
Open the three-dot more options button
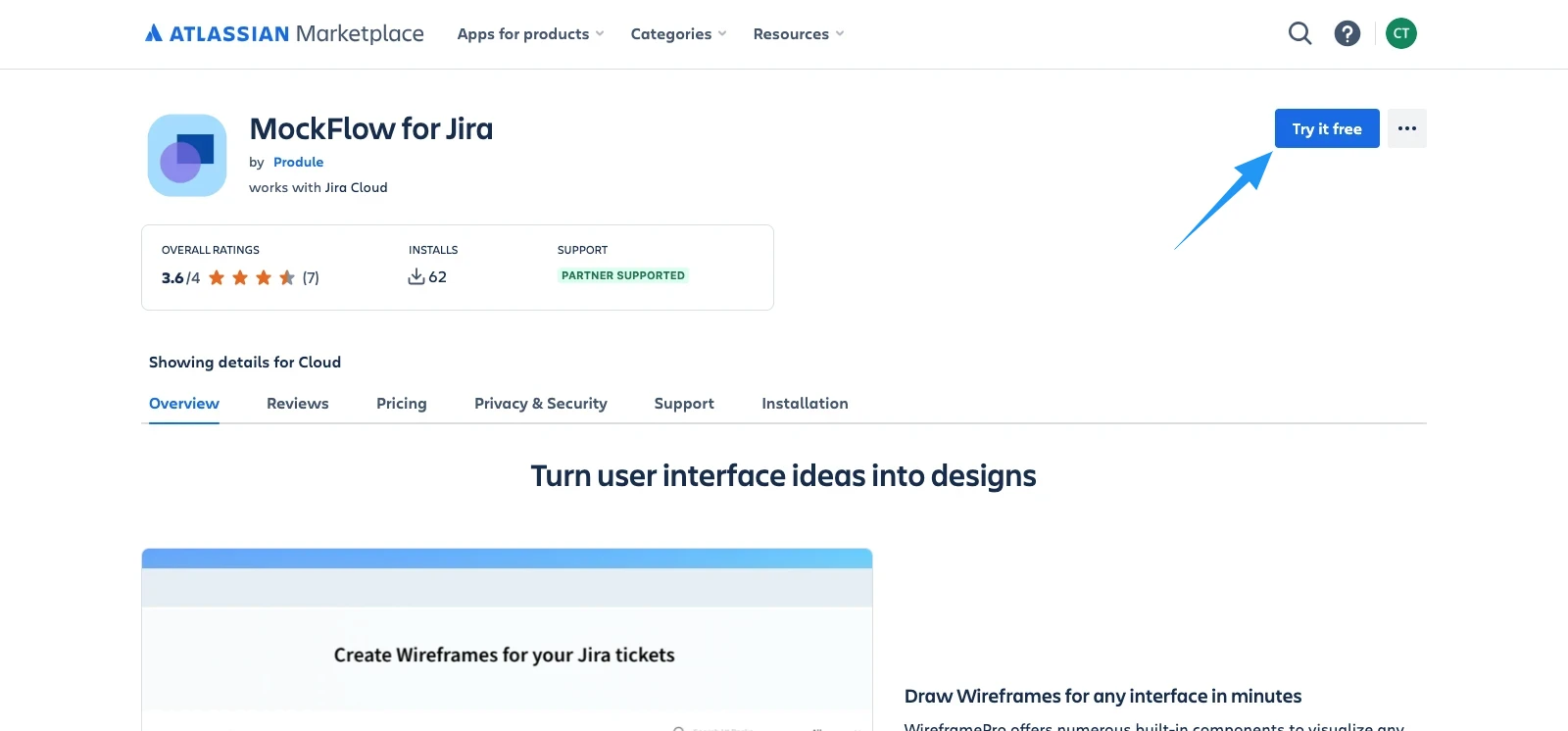[x=1407, y=128]
